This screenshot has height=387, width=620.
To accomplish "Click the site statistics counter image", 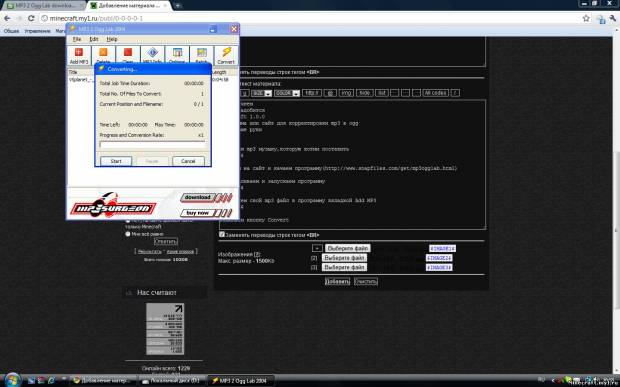I will click(x=165, y=329).
